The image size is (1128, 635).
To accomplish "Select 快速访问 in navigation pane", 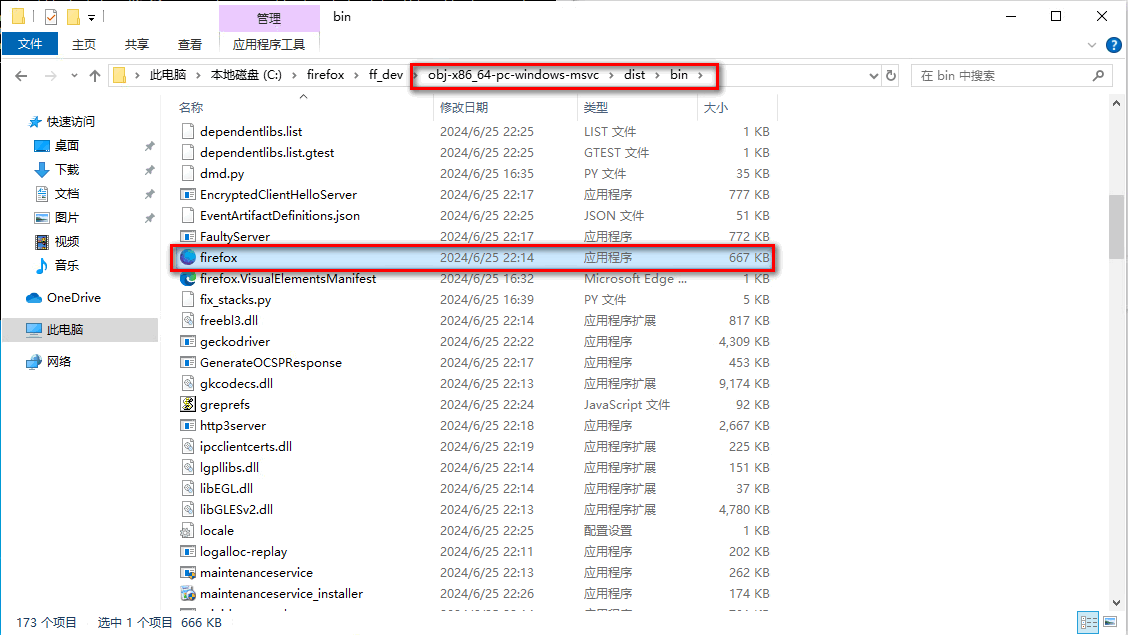I will coord(70,122).
